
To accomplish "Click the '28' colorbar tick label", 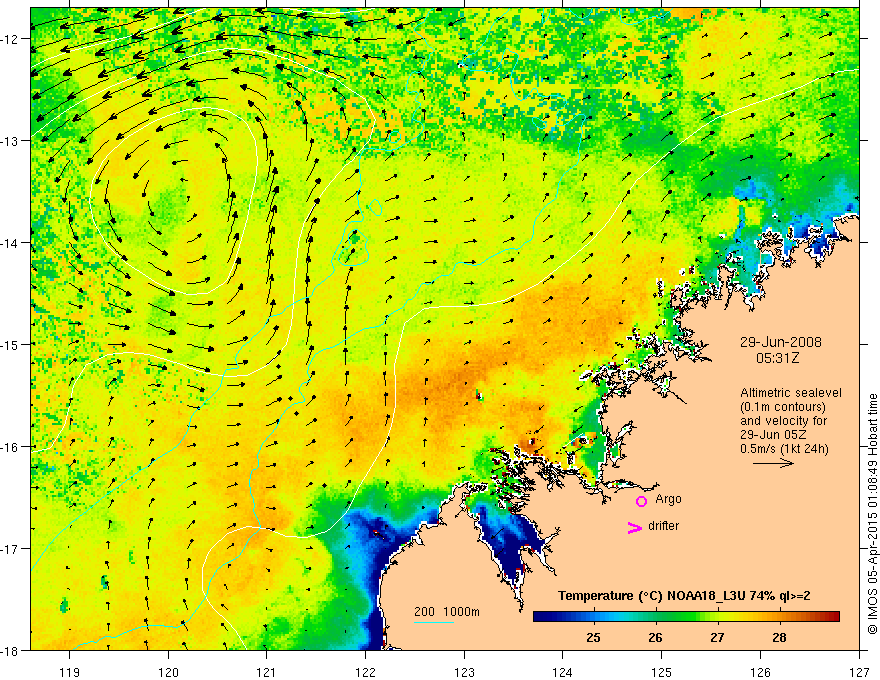I will point(779,637).
